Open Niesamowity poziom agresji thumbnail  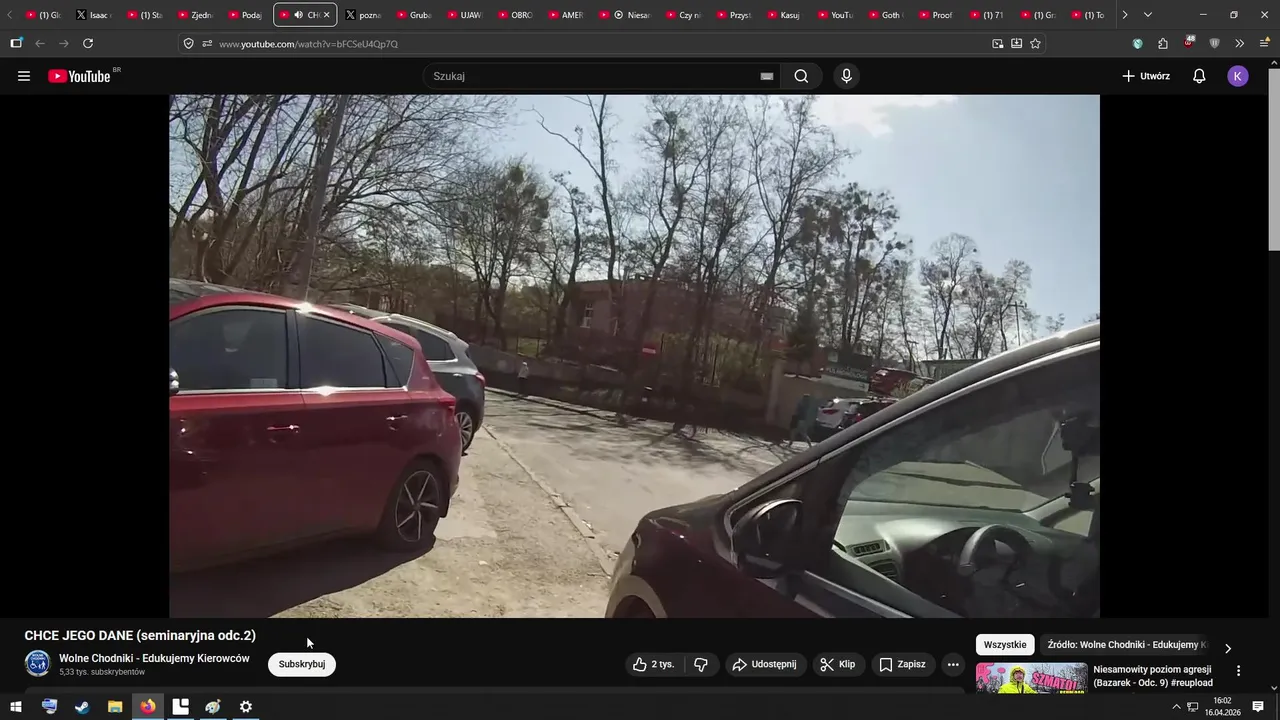pos(1031,678)
